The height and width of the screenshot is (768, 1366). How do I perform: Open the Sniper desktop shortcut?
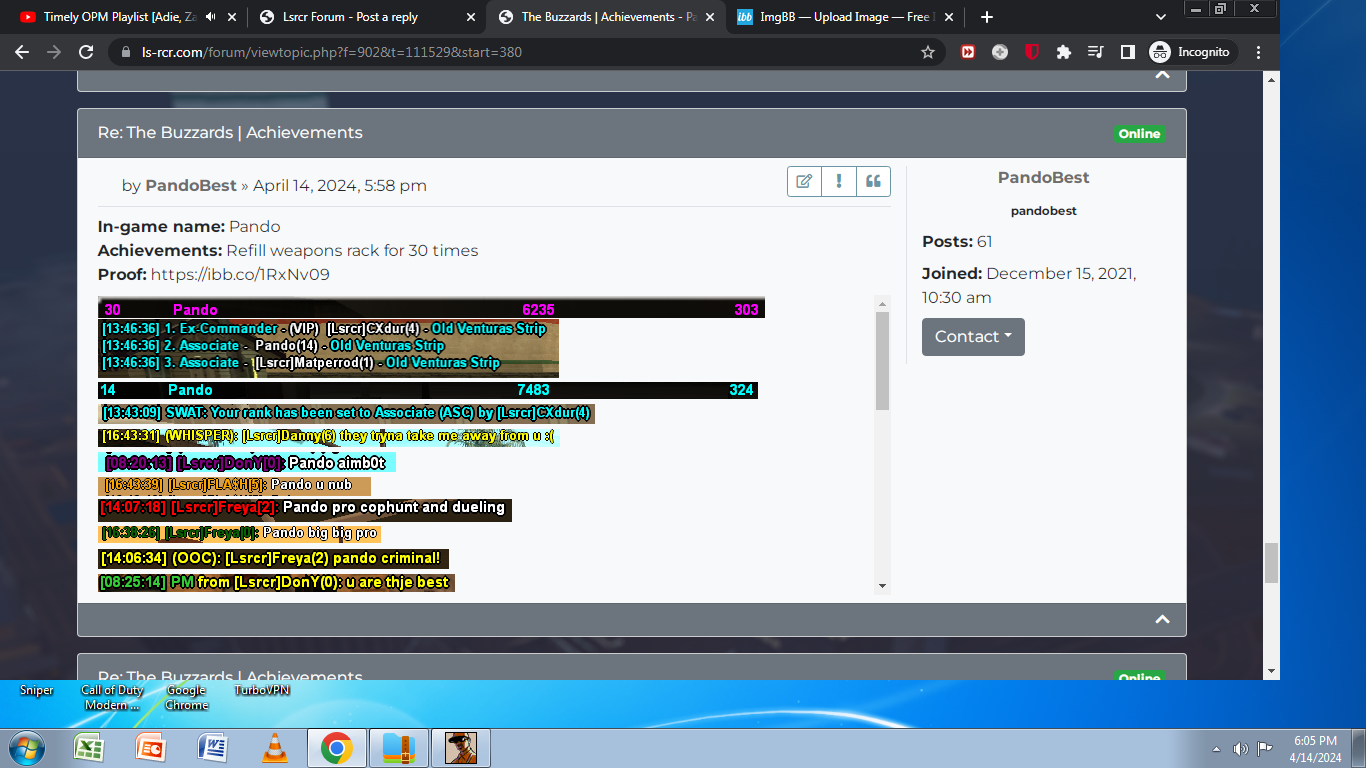tap(37, 690)
